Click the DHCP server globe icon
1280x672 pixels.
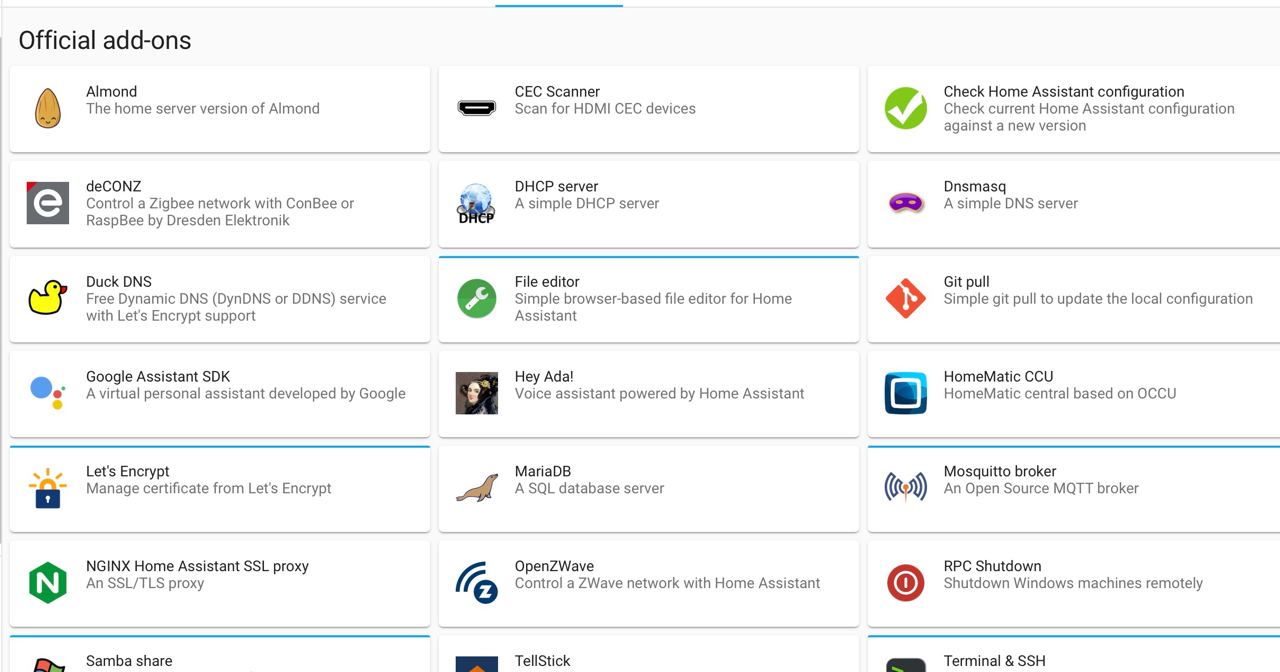pyautogui.click(x=476, y=203)
